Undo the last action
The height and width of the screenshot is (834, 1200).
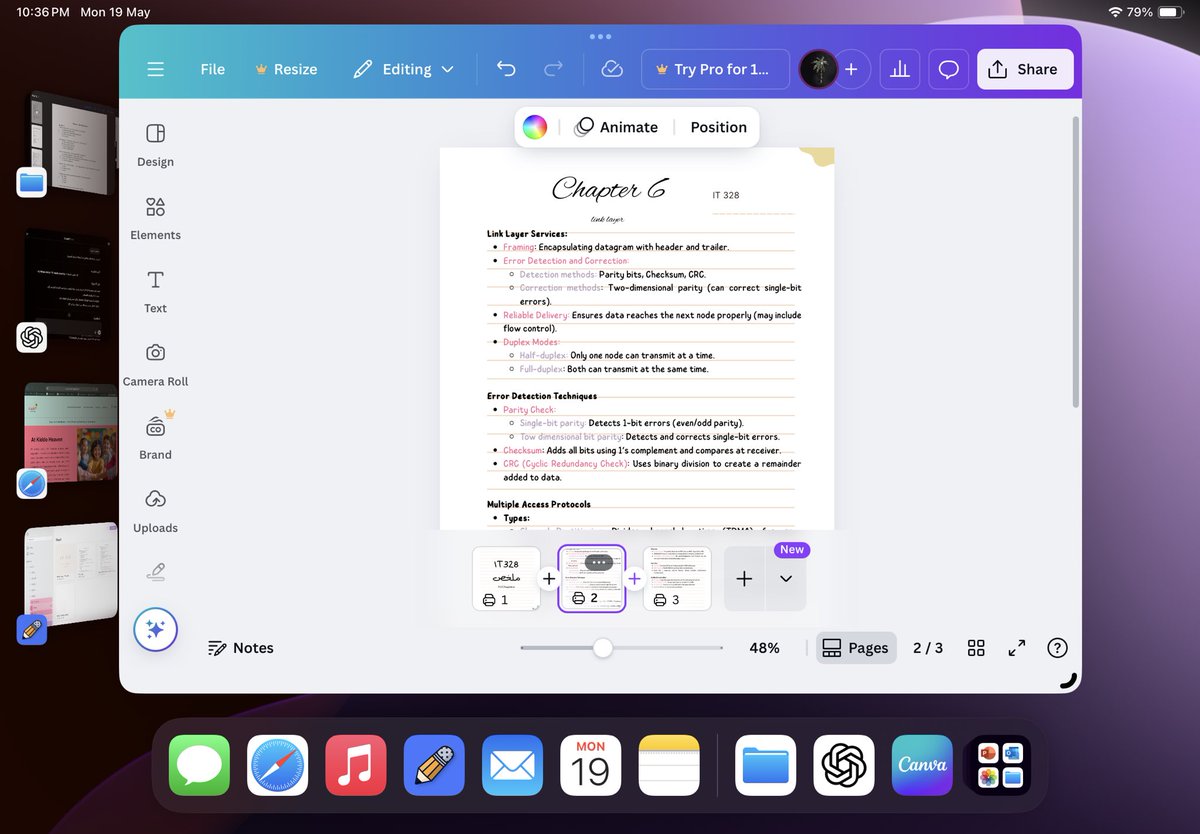click(x=506, y=69)
